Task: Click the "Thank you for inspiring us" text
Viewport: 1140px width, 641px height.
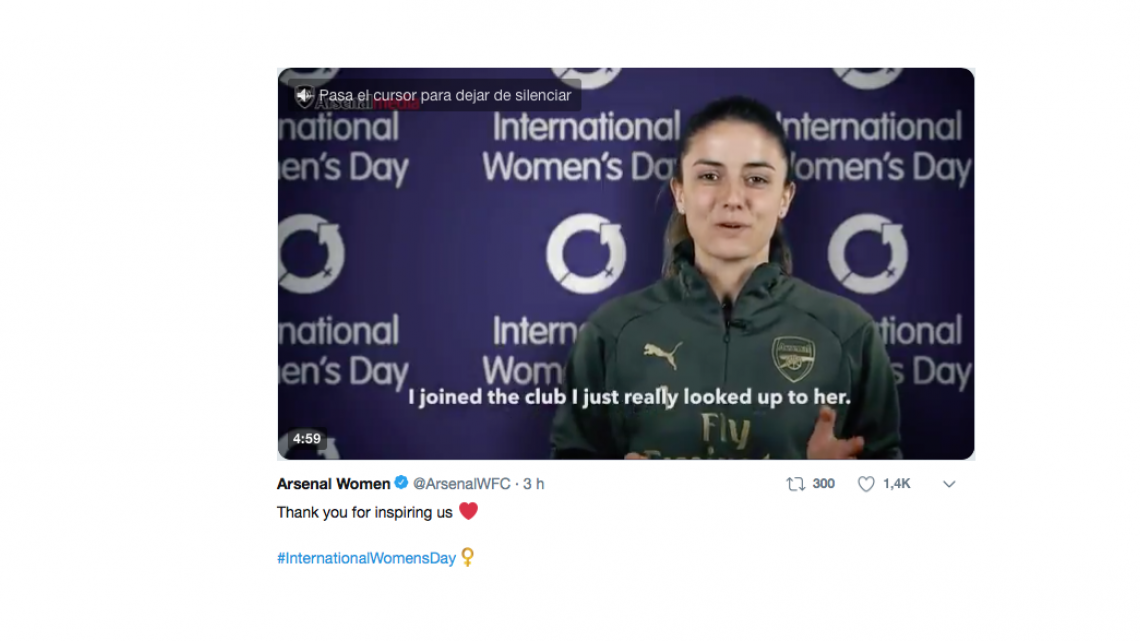Action: (365, 512)
